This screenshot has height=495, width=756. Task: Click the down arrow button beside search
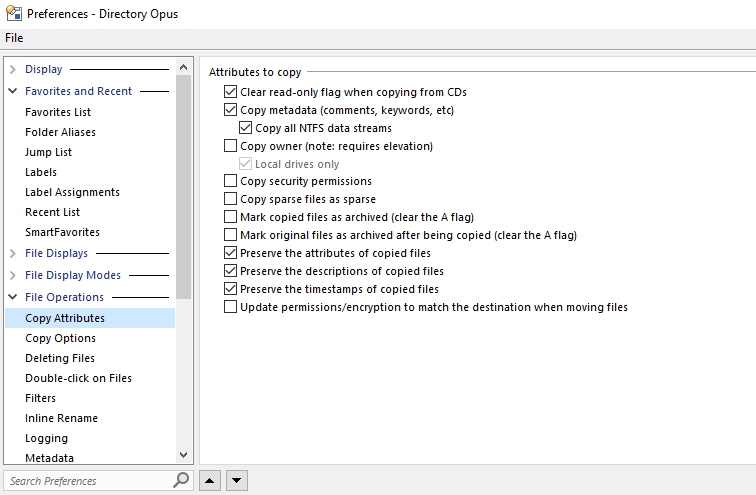pyautogui.click(x=236, y=481)
